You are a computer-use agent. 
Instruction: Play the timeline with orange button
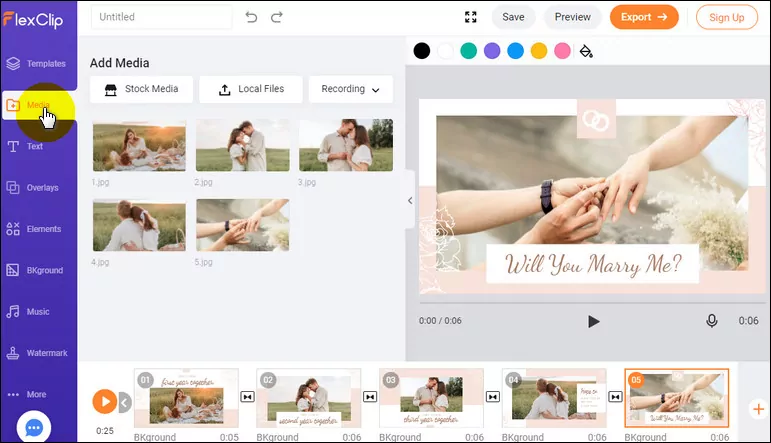click(x=105, y=401)
